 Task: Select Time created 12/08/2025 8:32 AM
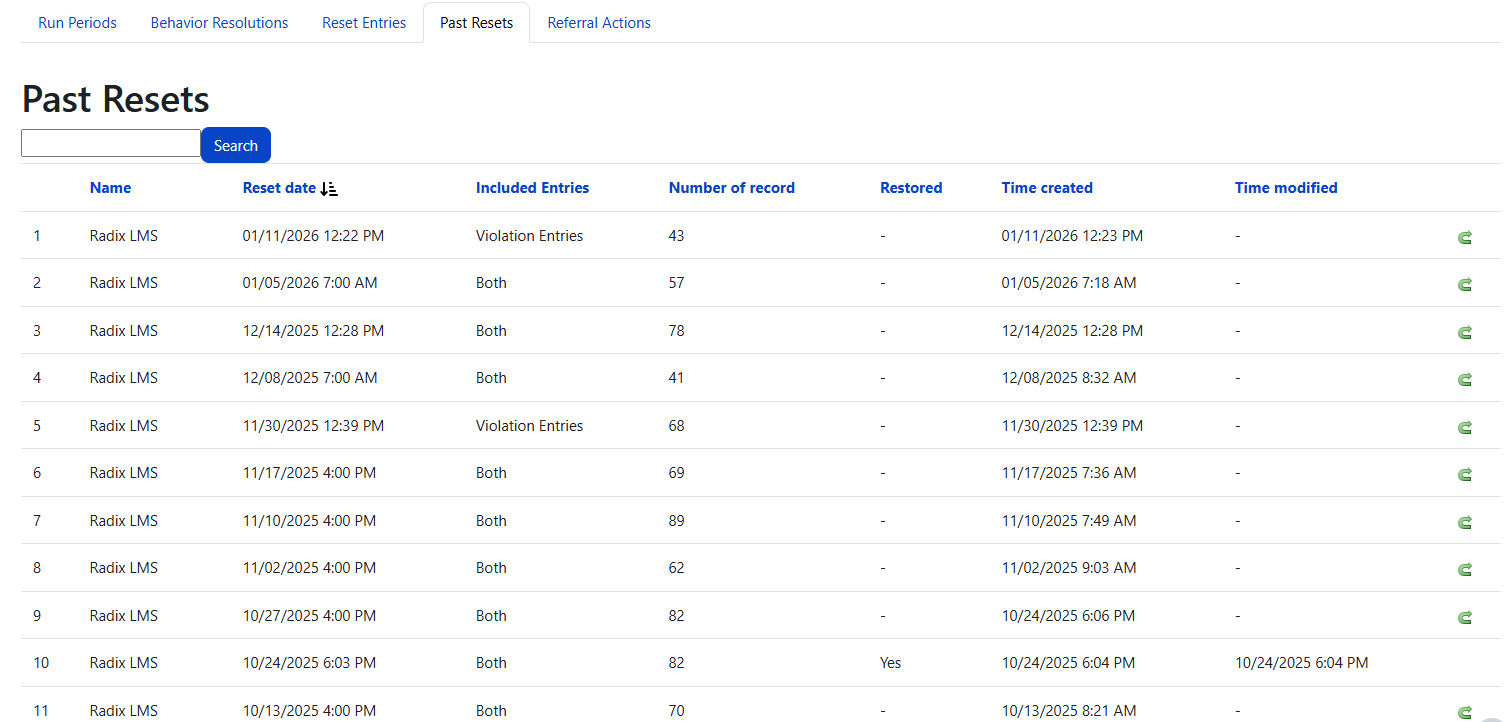tap(1069, 378)
